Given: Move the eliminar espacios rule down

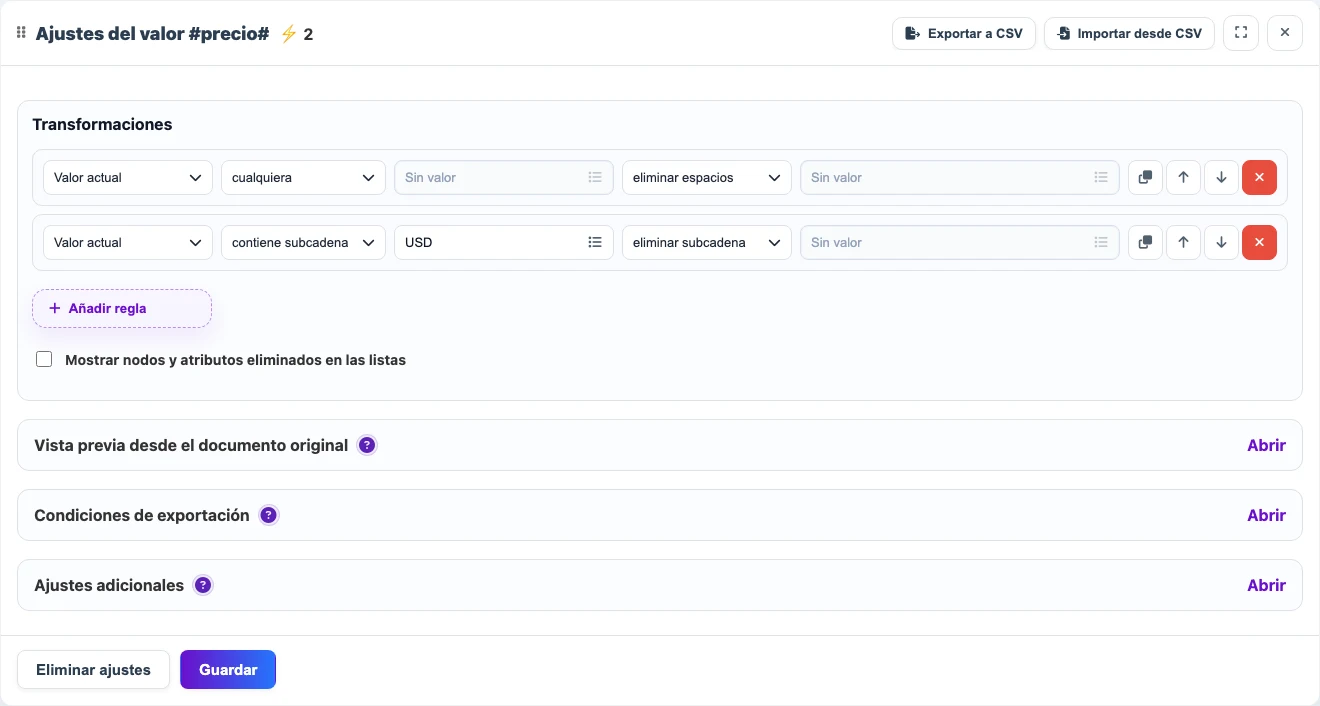Looking at the screenshot, I should [1221, 177].
